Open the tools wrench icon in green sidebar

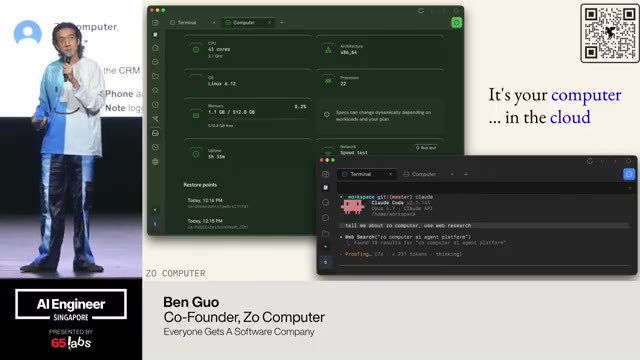pos(156,119)
